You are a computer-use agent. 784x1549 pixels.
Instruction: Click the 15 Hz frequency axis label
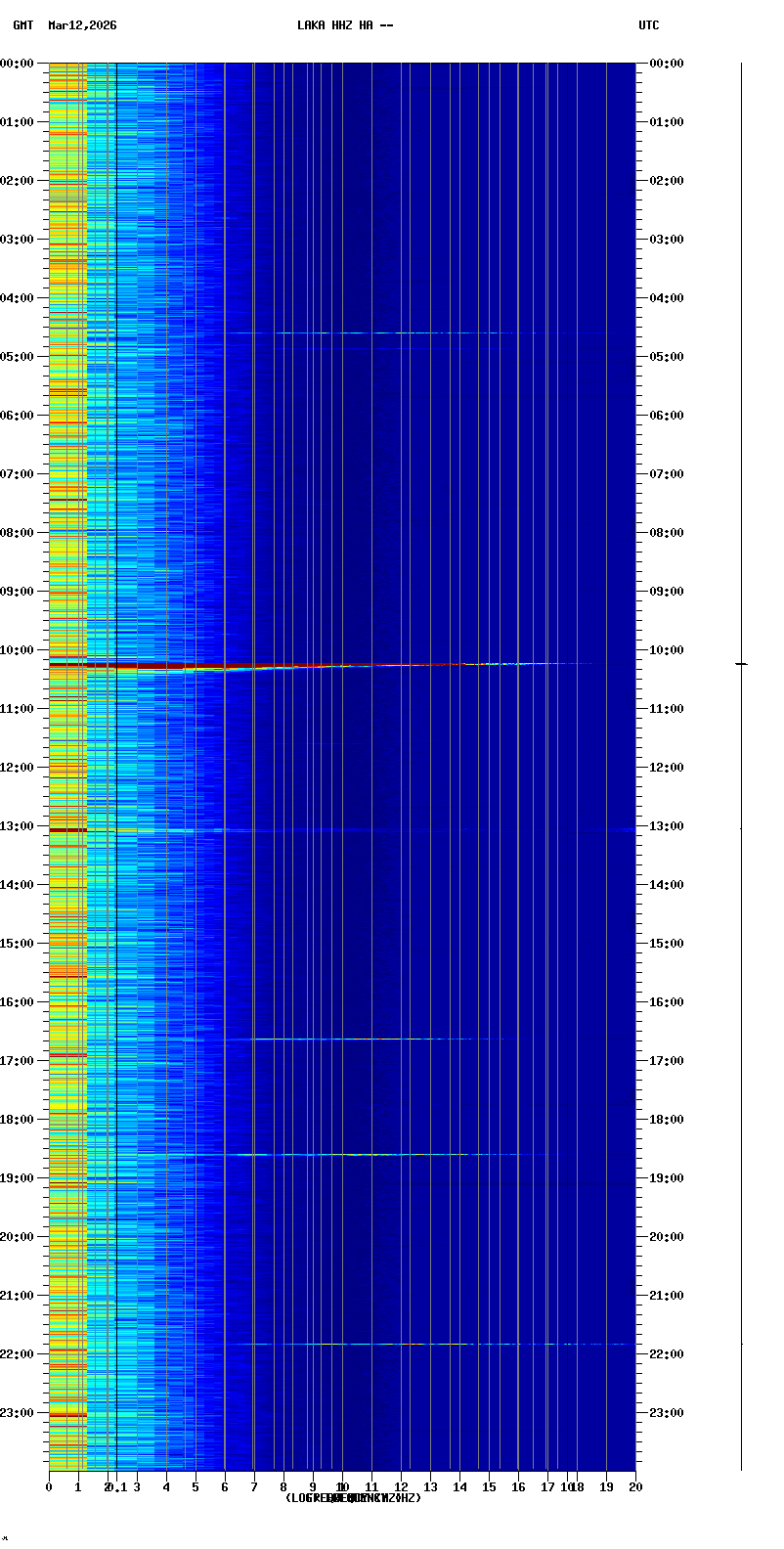click(489, 1487)
